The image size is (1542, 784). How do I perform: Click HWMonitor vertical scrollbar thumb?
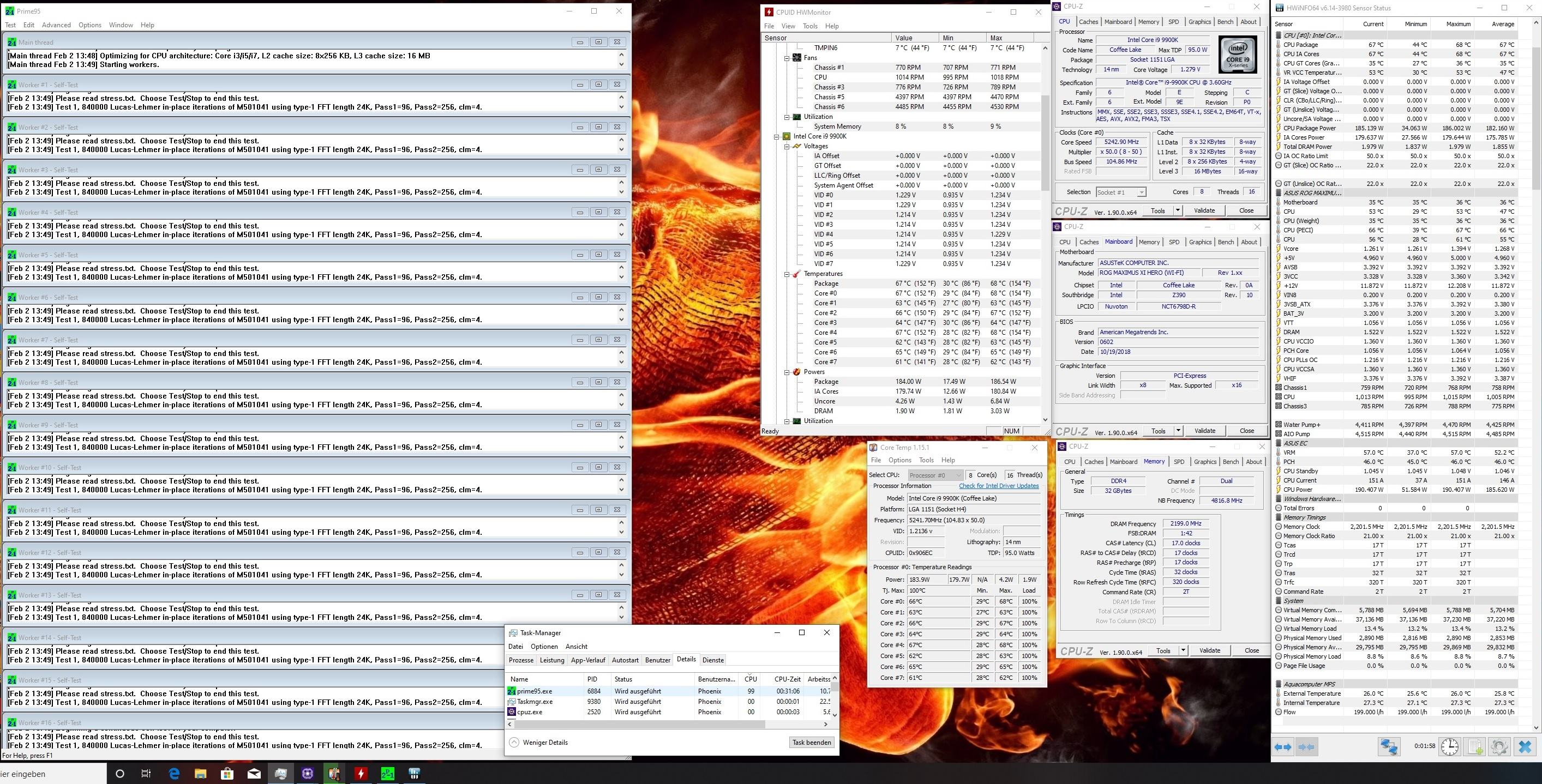[1045, 142]
